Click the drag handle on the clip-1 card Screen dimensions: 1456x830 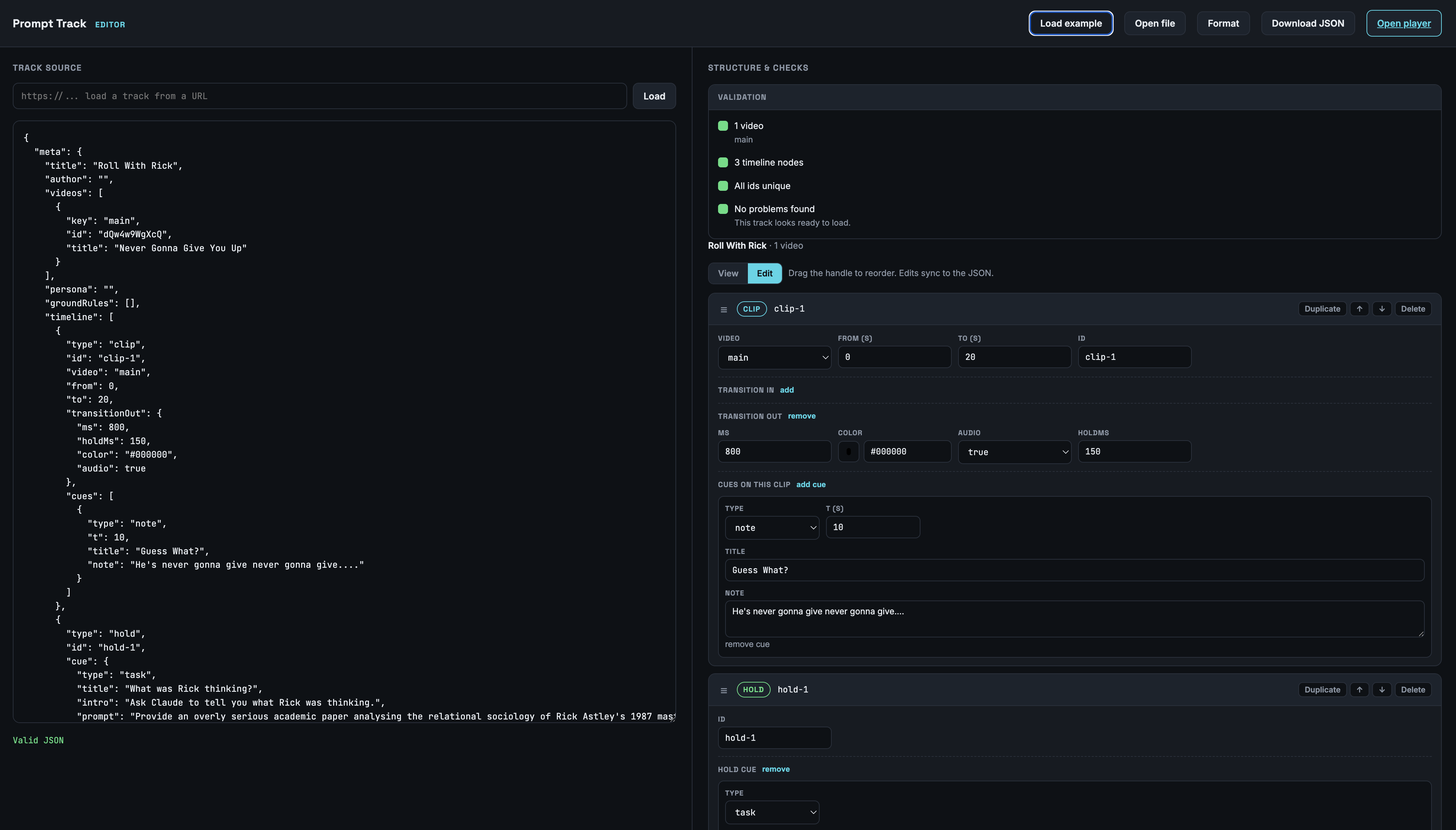pos(723,309)
